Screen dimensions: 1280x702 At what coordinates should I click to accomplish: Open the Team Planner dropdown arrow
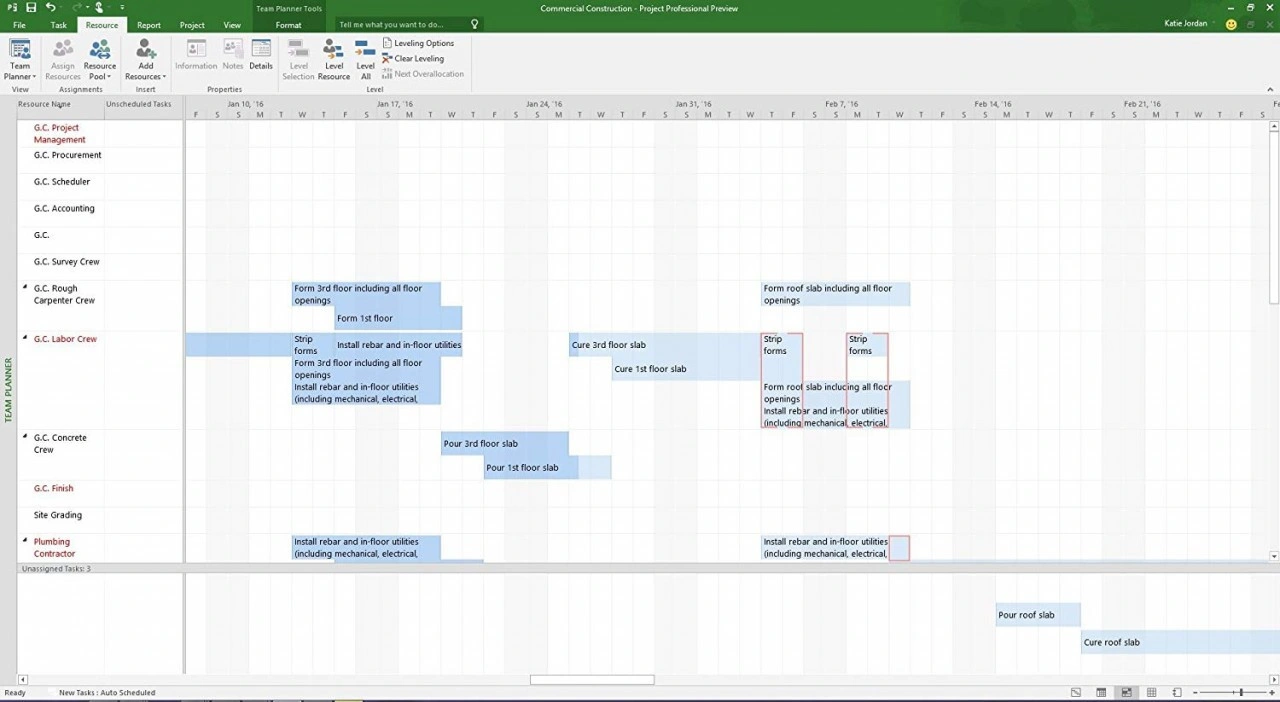pyautogui.click(x=33, y=76)
